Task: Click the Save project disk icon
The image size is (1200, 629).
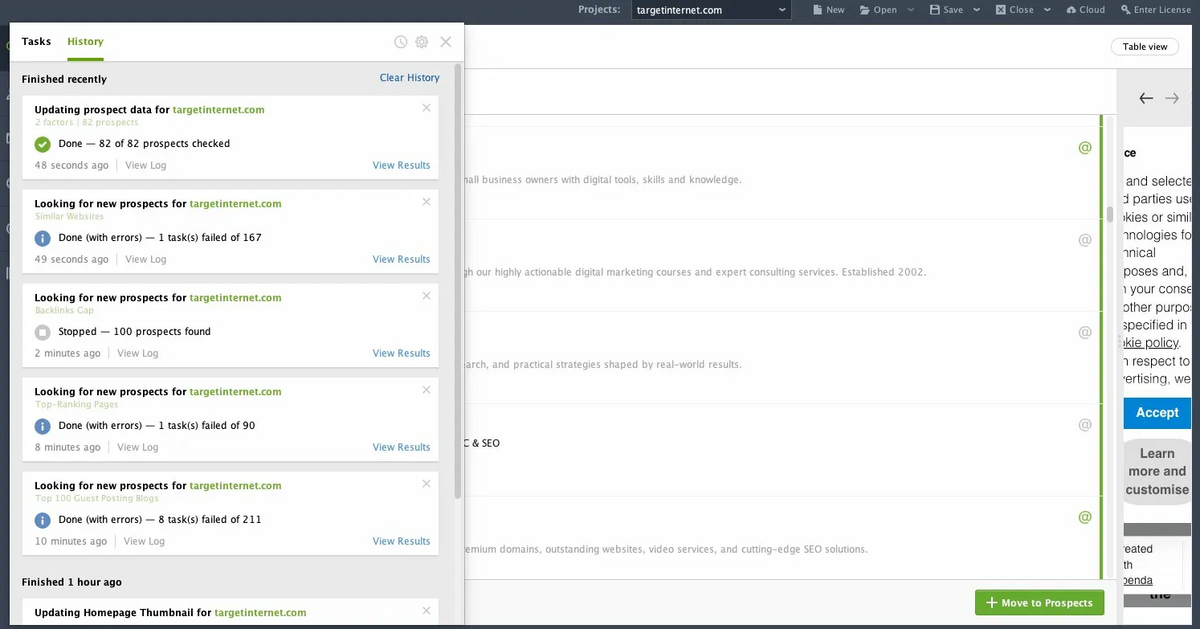Action: pyautogui.click(x=934, y=10)
